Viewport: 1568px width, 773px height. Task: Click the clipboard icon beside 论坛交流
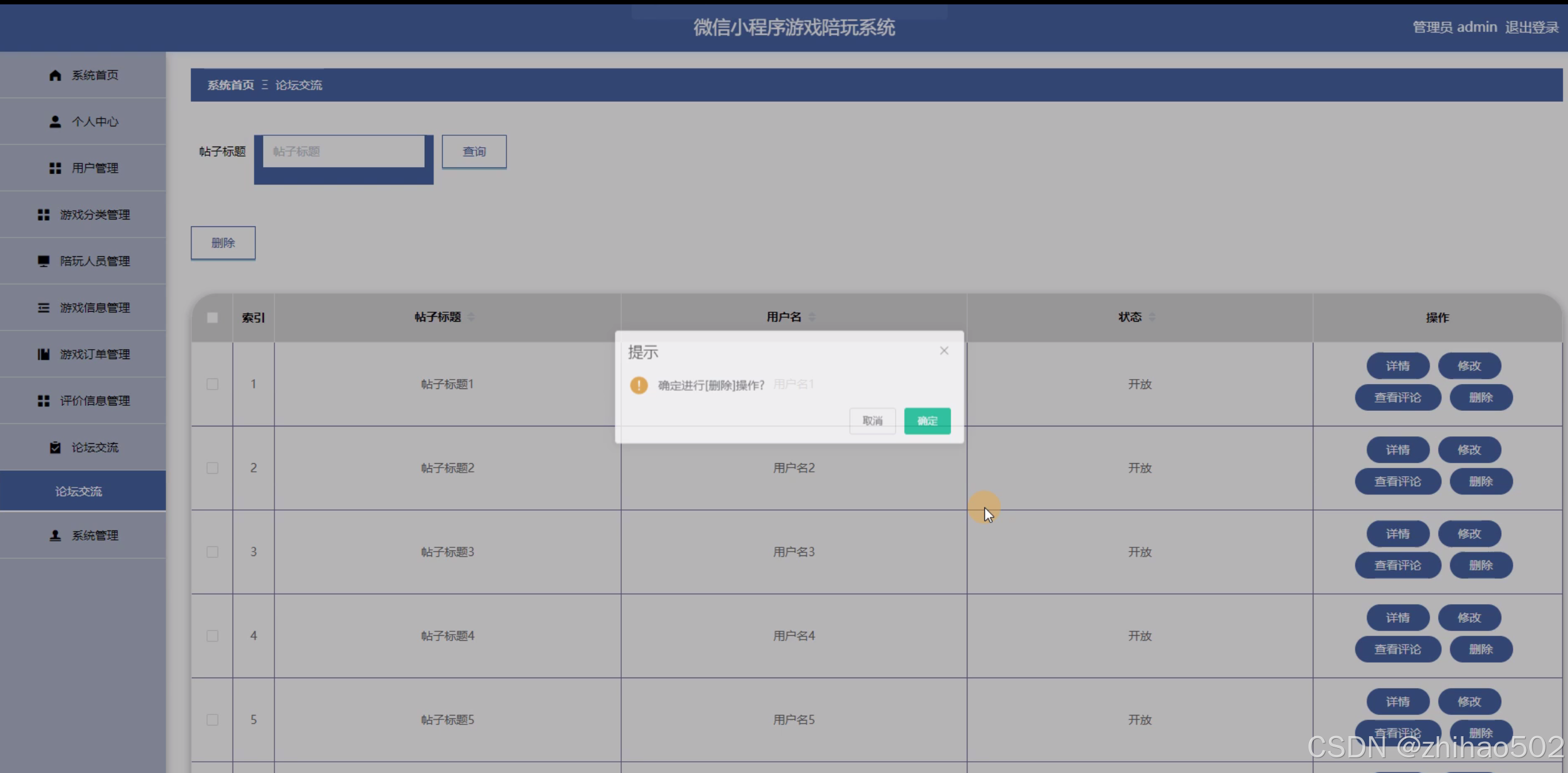coord(55,448)
